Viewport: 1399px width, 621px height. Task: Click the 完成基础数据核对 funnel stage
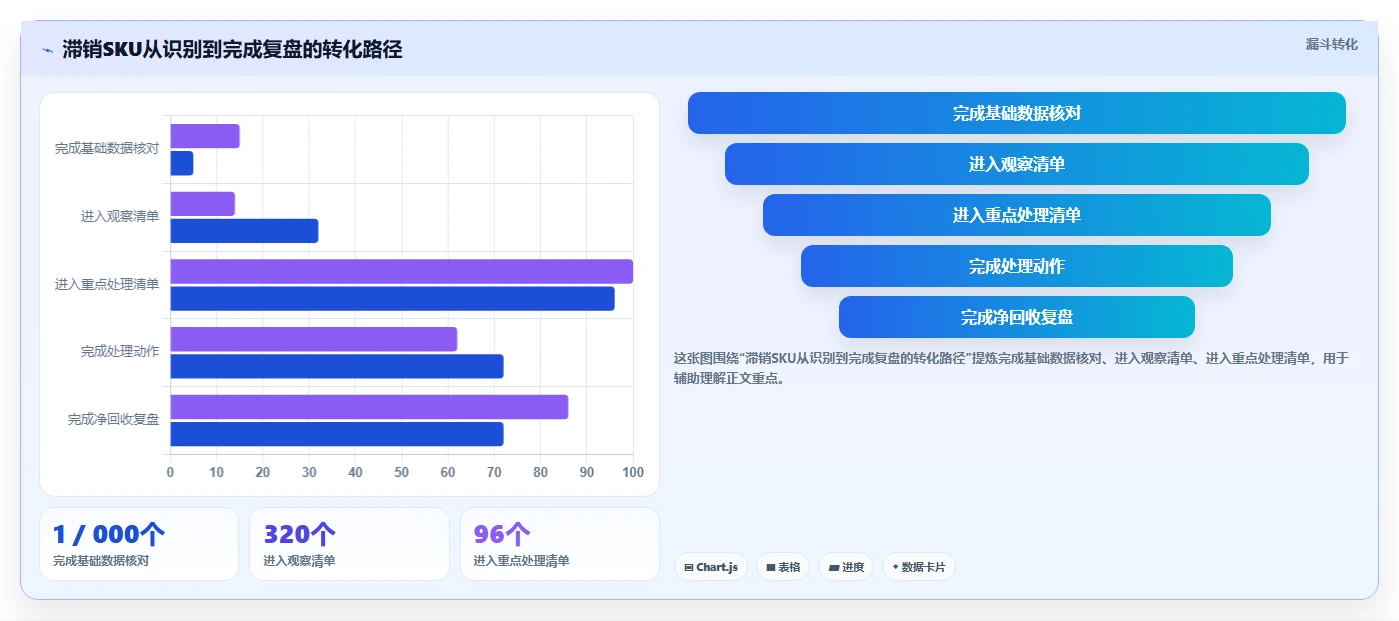pyautogui.click(x=1017, y=113)
